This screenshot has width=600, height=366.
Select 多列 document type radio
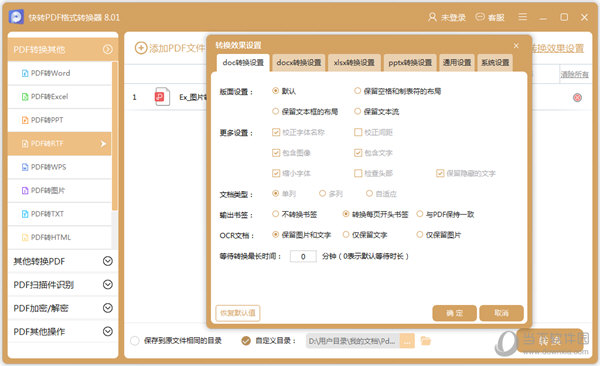point(322,193)
